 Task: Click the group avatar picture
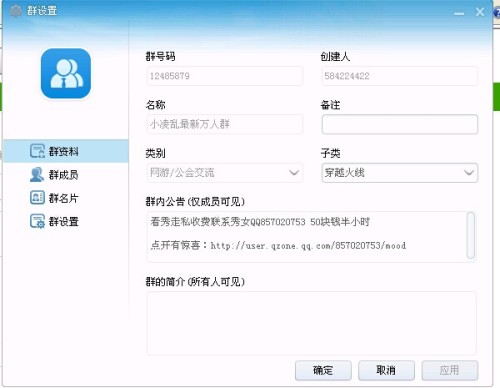pos(66,73)
